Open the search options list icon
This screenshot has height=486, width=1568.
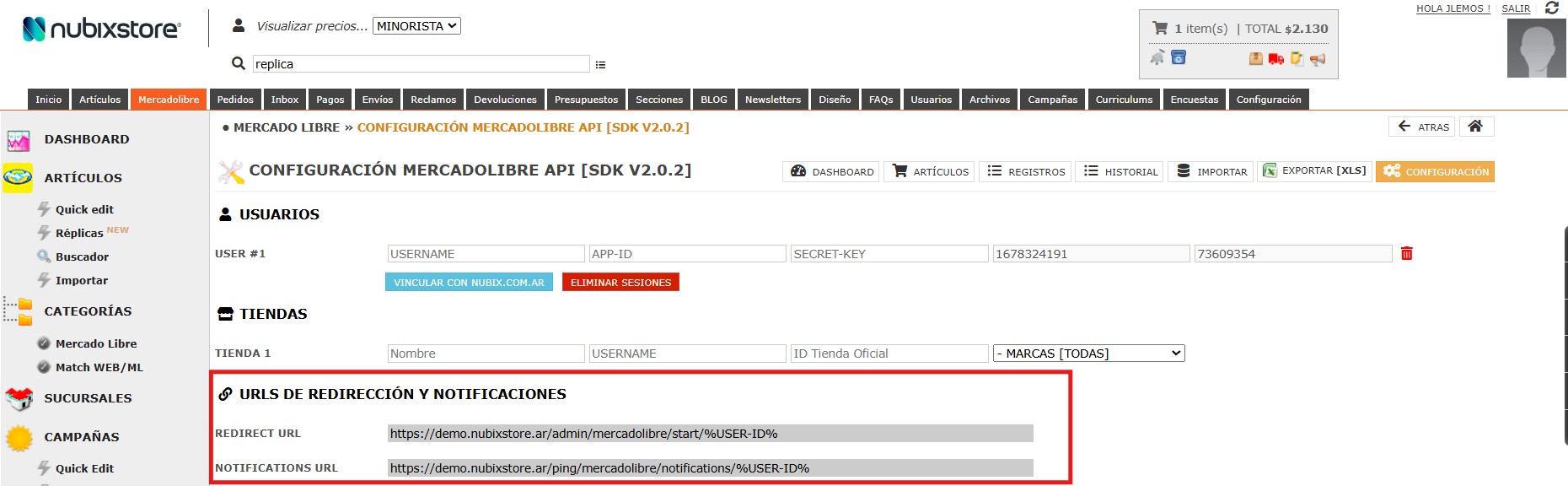click(x=600, y=65)
